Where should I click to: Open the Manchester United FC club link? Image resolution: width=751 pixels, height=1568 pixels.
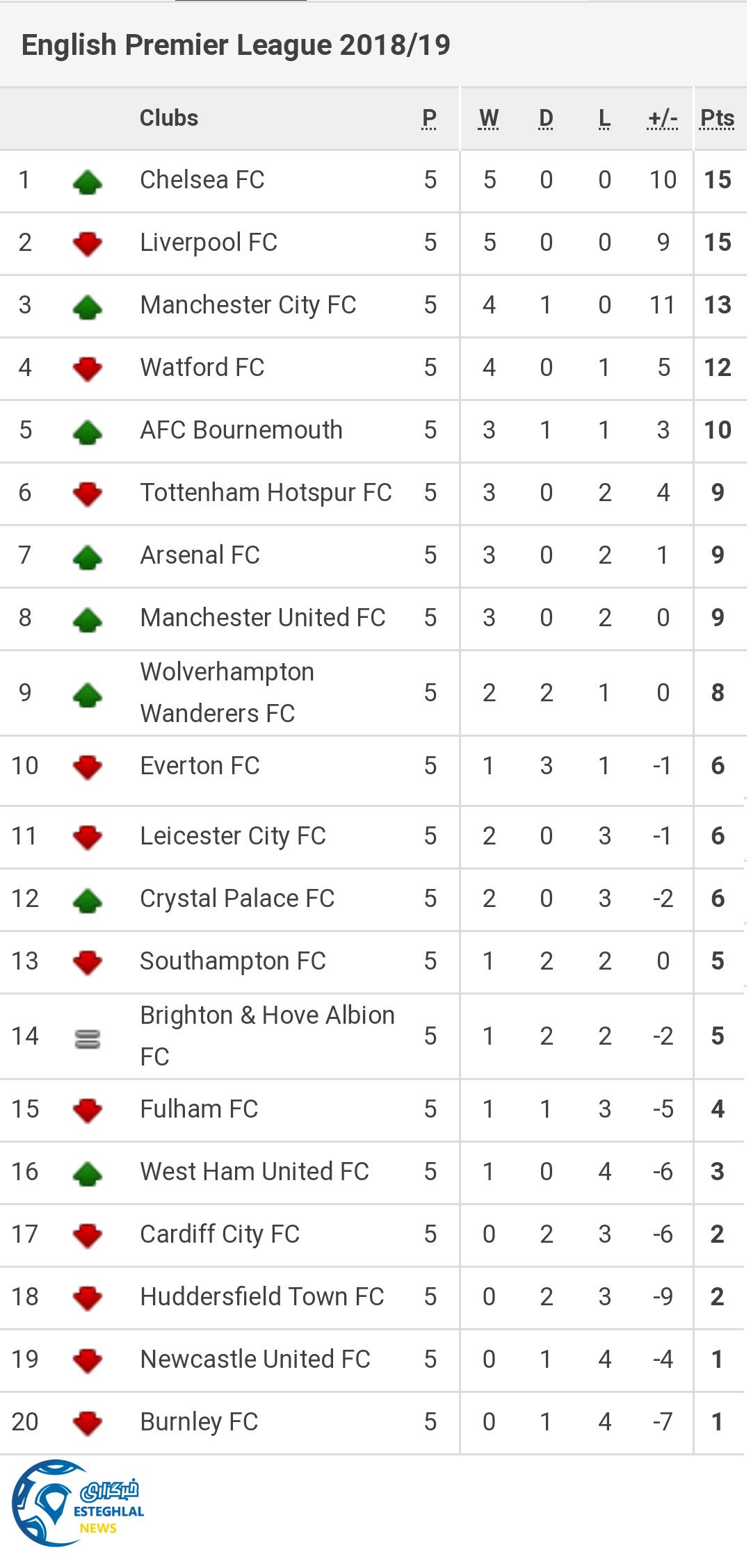coord(262,618)
